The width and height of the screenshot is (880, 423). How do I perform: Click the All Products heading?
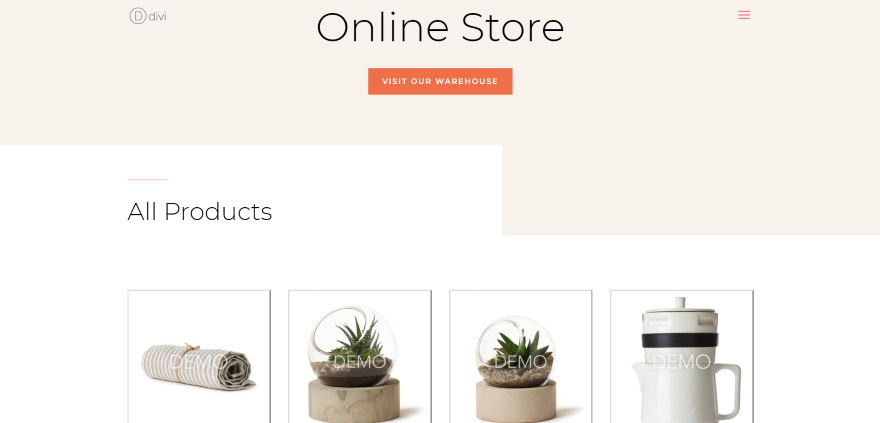tap(200, 212)
